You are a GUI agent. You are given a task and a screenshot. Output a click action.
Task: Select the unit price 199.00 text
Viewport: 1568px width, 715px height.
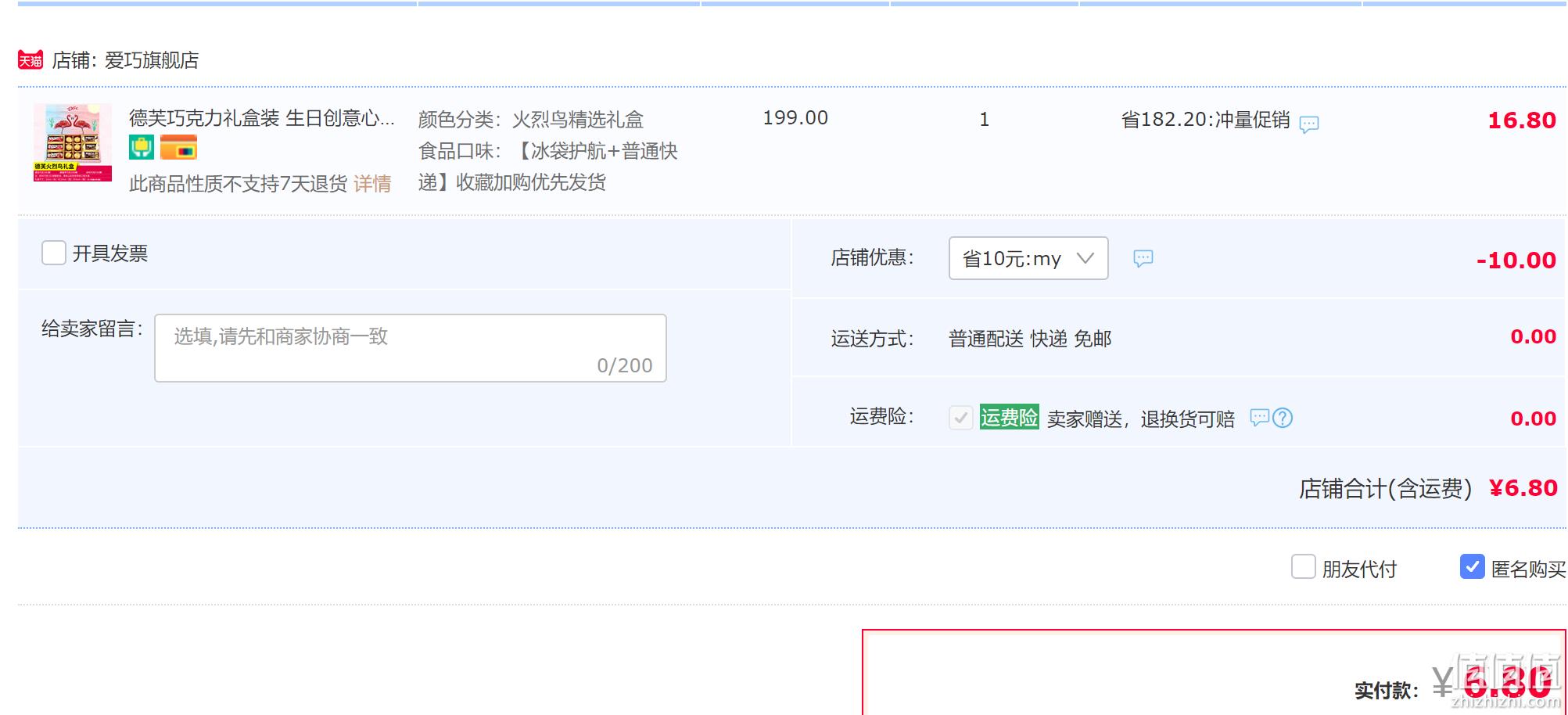tap(795, 118)
